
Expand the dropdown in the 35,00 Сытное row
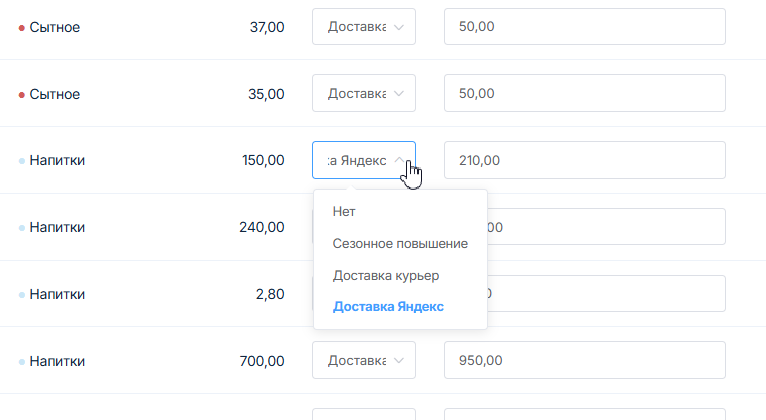364,94
